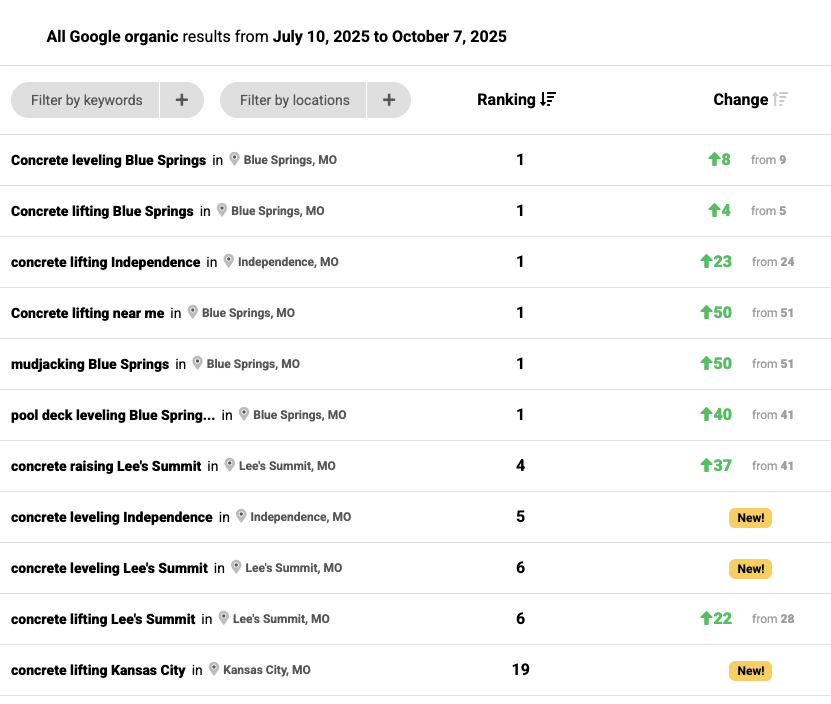Open the add location filter plus button

388,100
